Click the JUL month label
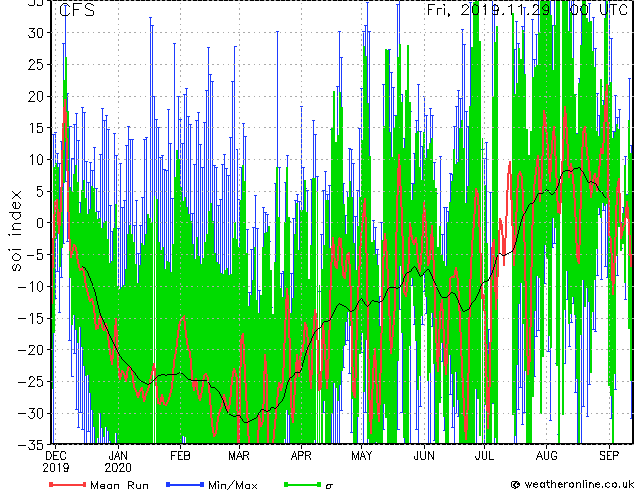 point(484,456)
